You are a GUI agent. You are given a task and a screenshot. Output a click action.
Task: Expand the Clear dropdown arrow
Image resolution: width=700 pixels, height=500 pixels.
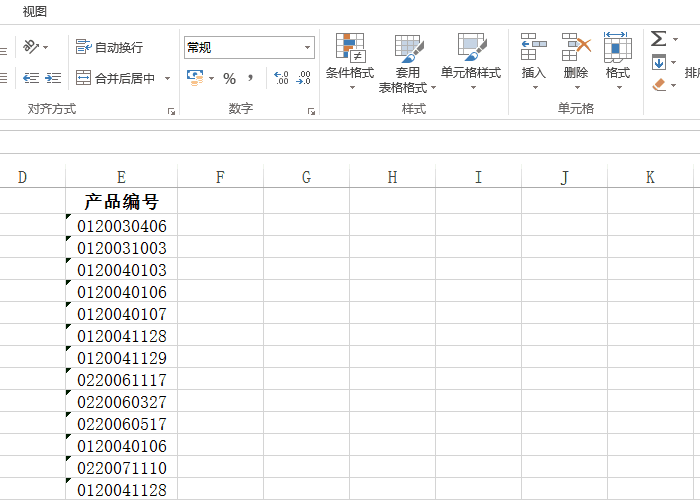coord(673,85)
